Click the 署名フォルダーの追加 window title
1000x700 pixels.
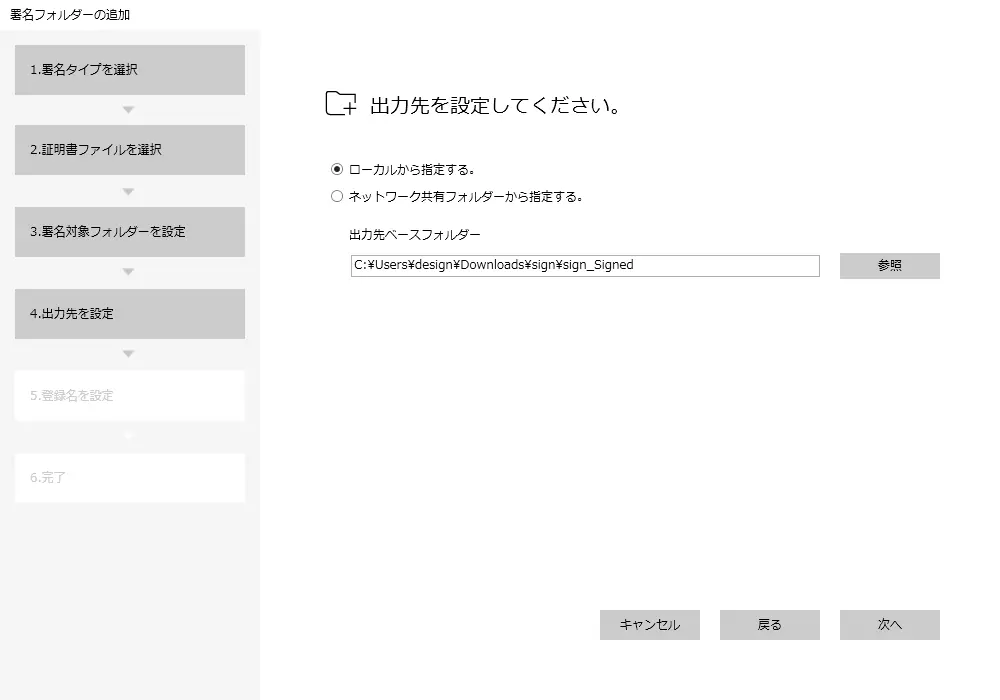pyautogui.click(x=70, y=15)
